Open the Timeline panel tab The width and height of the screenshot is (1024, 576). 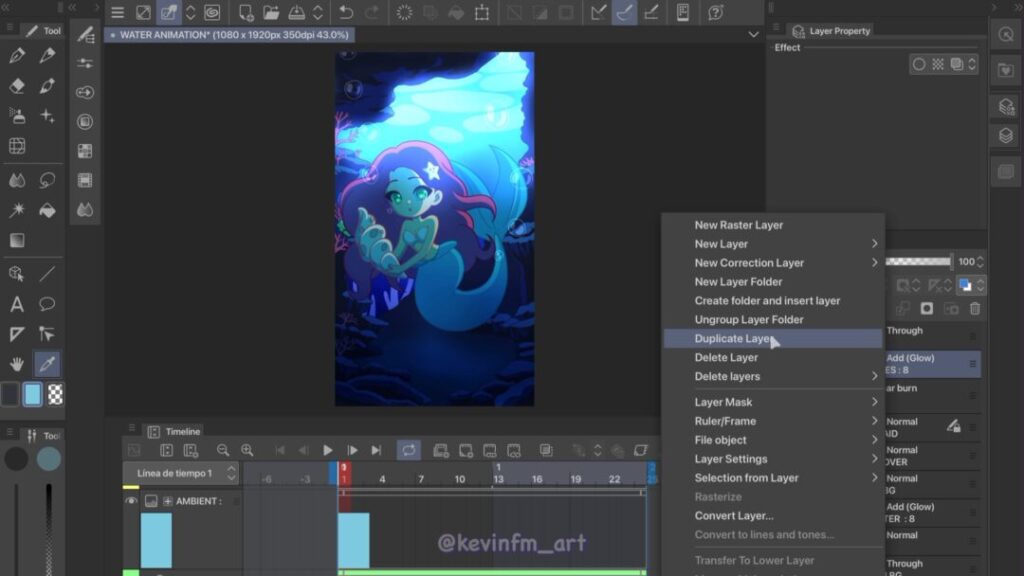tap(175, 431)
